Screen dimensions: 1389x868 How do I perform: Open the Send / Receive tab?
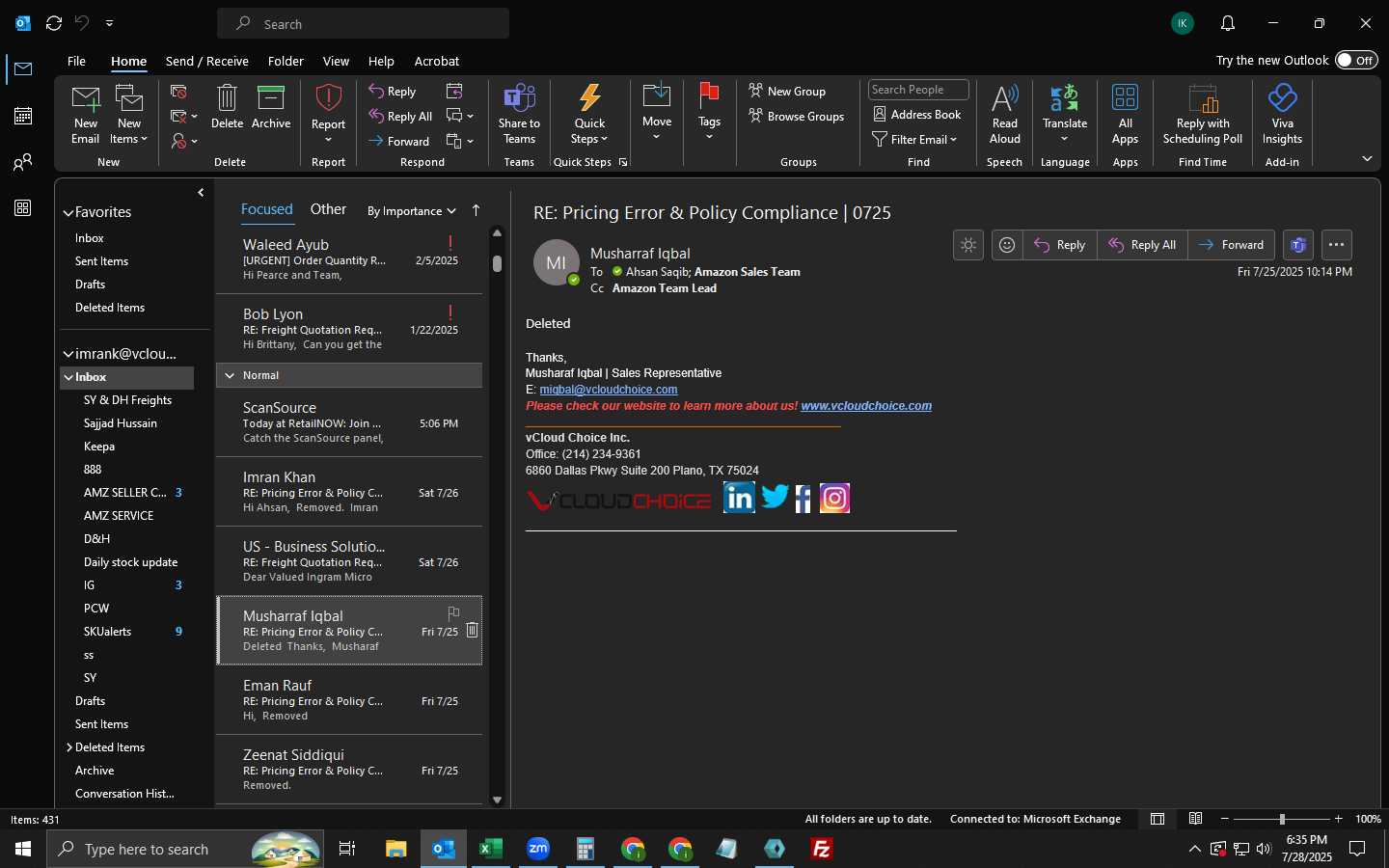(207, 61)
